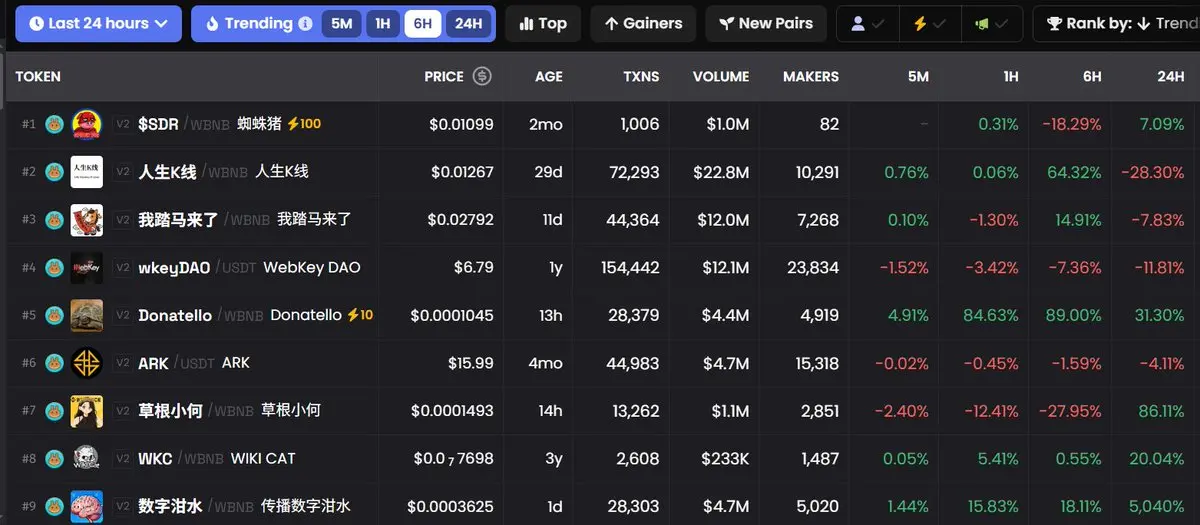This screenshot has width=1200, height=525.
Task: Sort by TXNS column header
Action: pyautogui.click(x=641, y=76)
